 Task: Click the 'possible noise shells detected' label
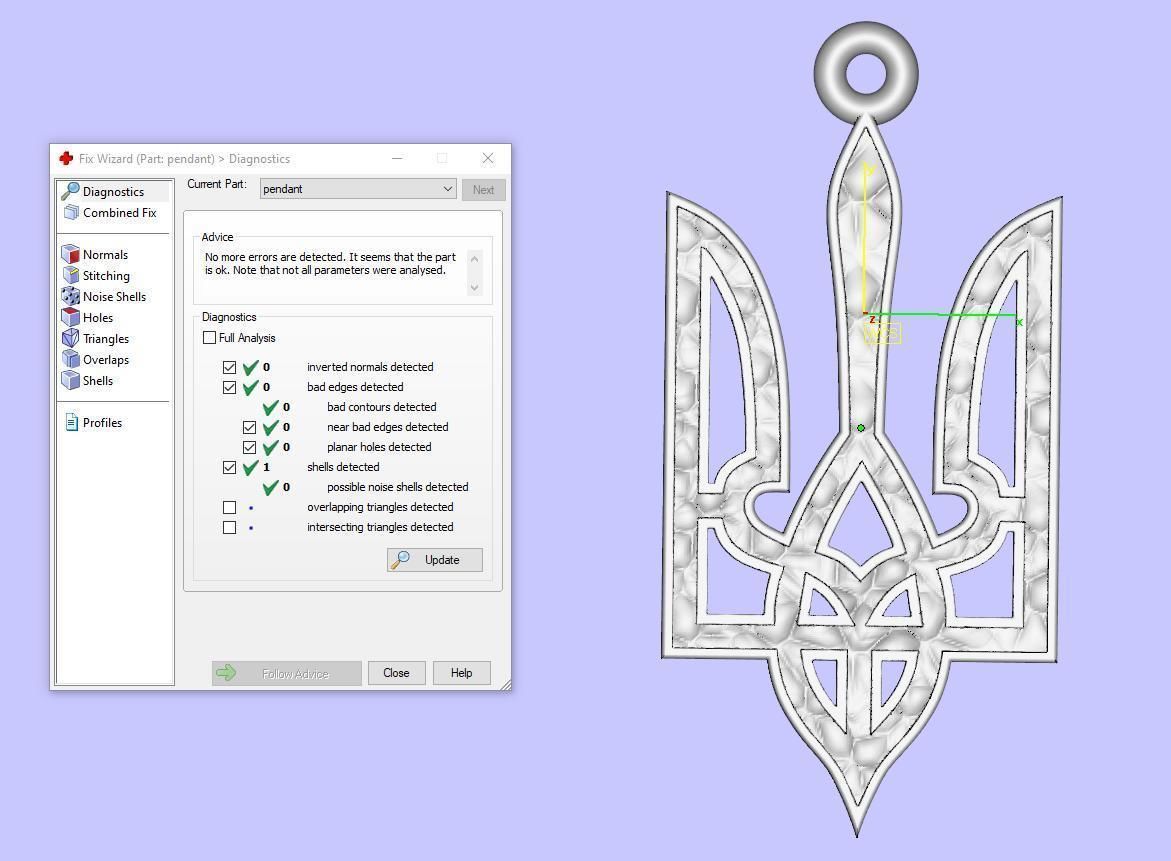[398, 487]
